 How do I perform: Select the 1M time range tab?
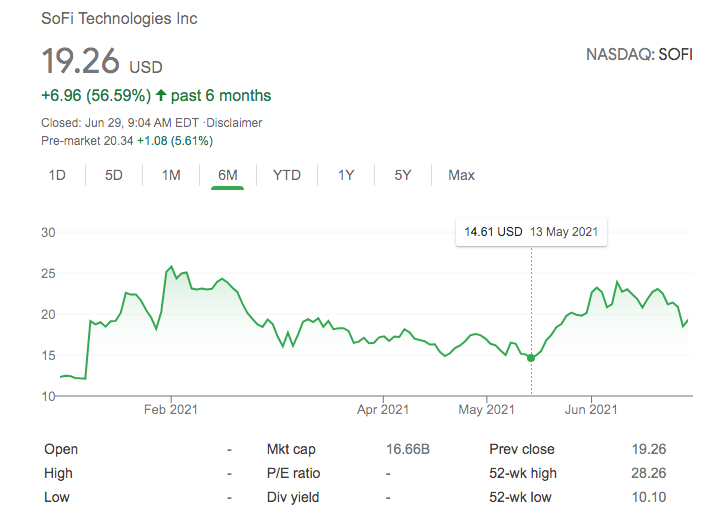(171, 175)
